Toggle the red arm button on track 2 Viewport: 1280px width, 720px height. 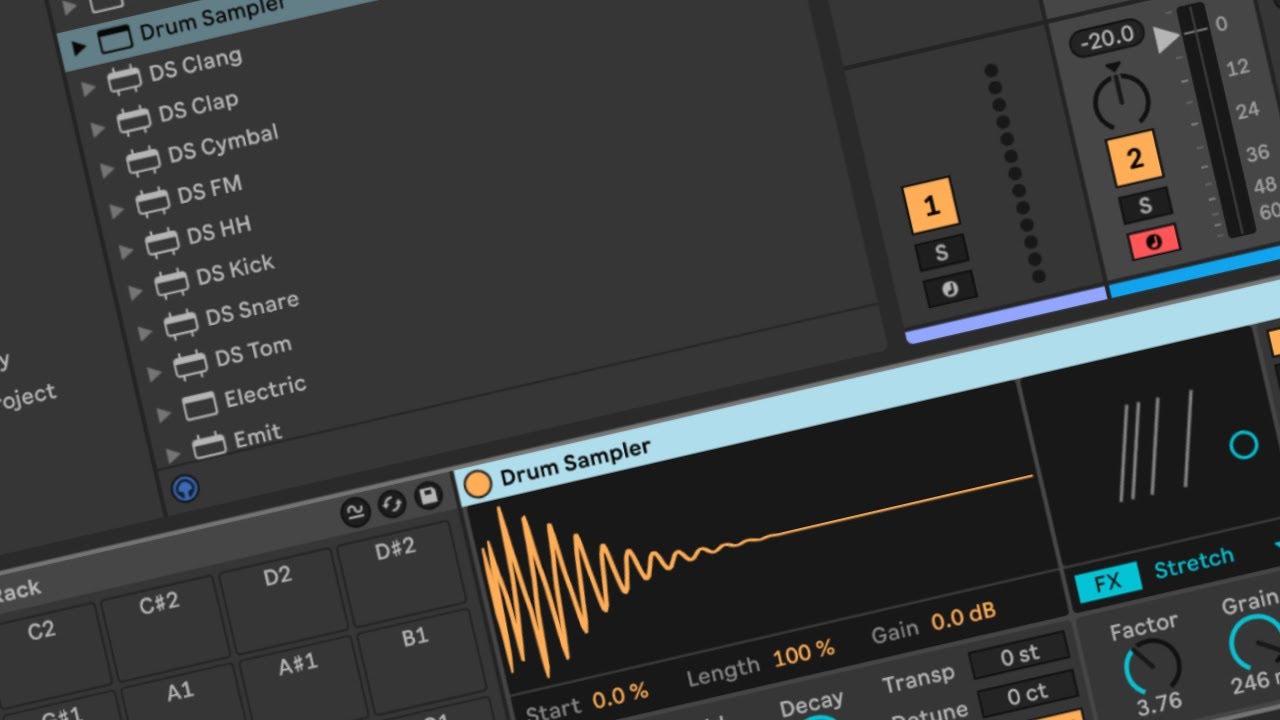click(x=1154, y=242)
